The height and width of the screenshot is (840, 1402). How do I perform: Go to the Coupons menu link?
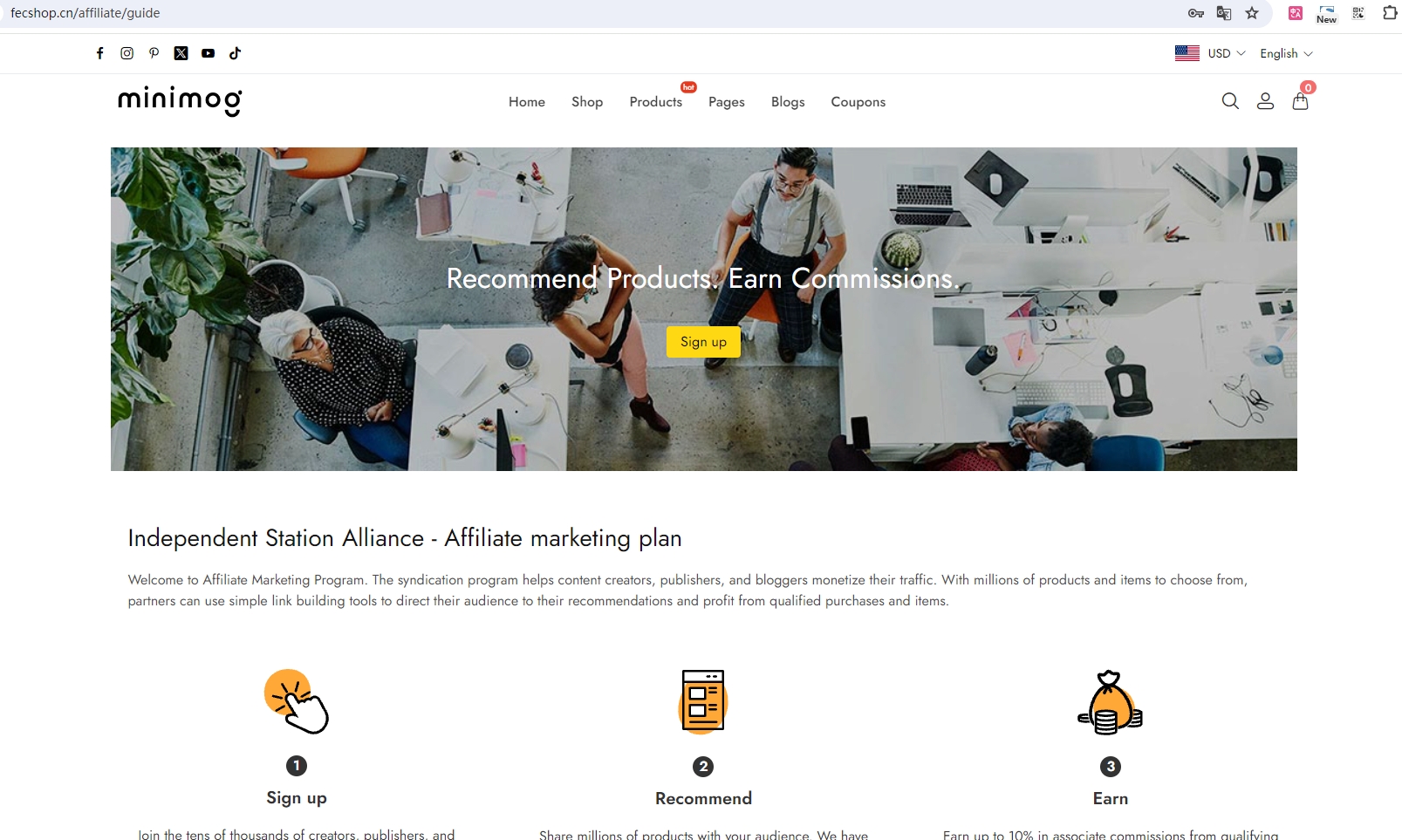(x=858, y=102)
